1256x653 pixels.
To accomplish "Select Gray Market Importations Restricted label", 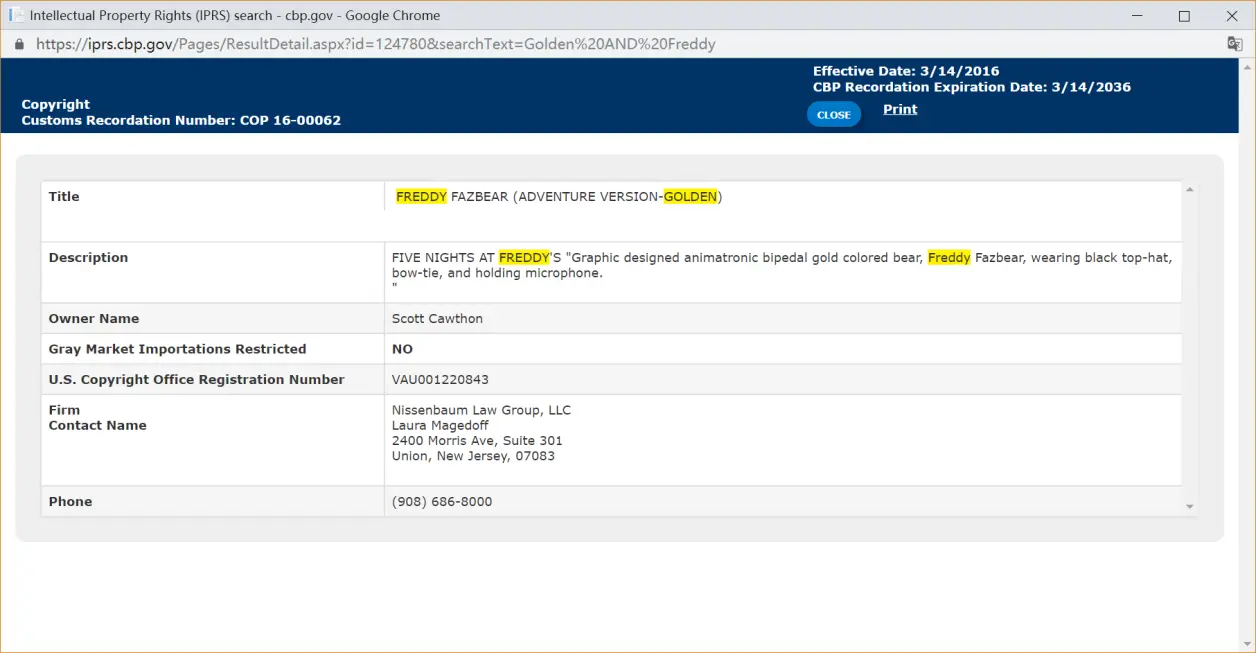I will pos(177,349).
